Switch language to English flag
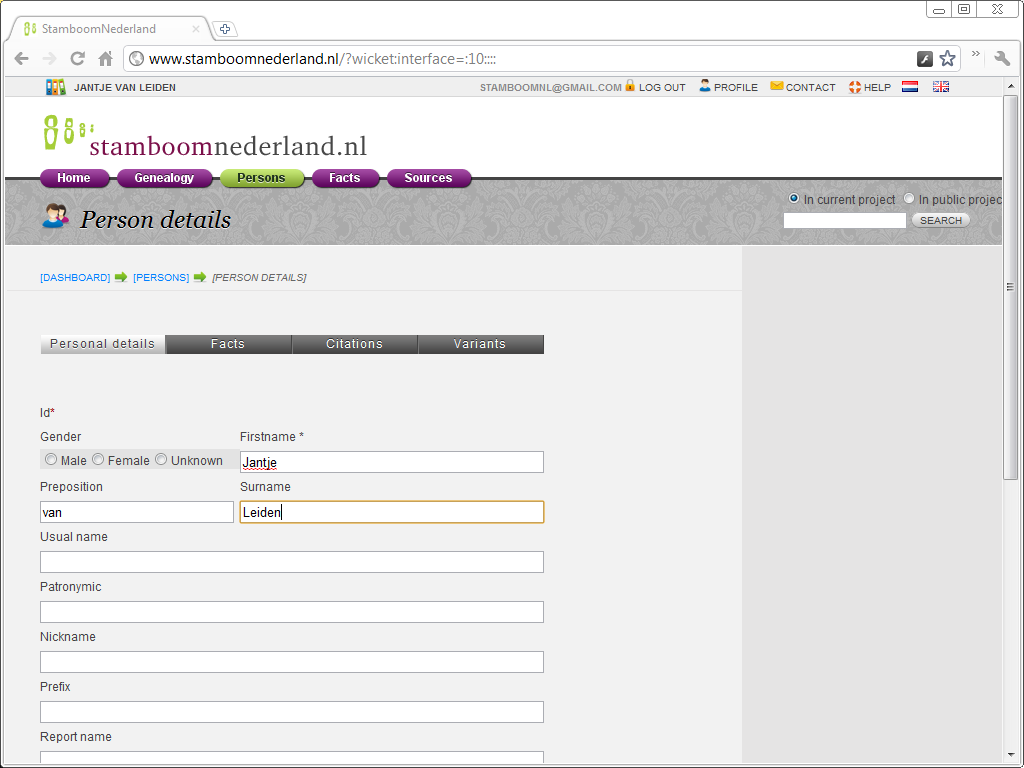 pos(941,87)
